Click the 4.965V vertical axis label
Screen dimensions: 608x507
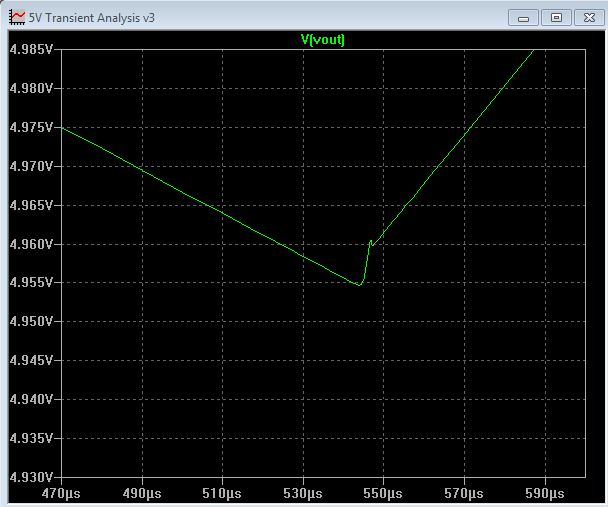31,205
